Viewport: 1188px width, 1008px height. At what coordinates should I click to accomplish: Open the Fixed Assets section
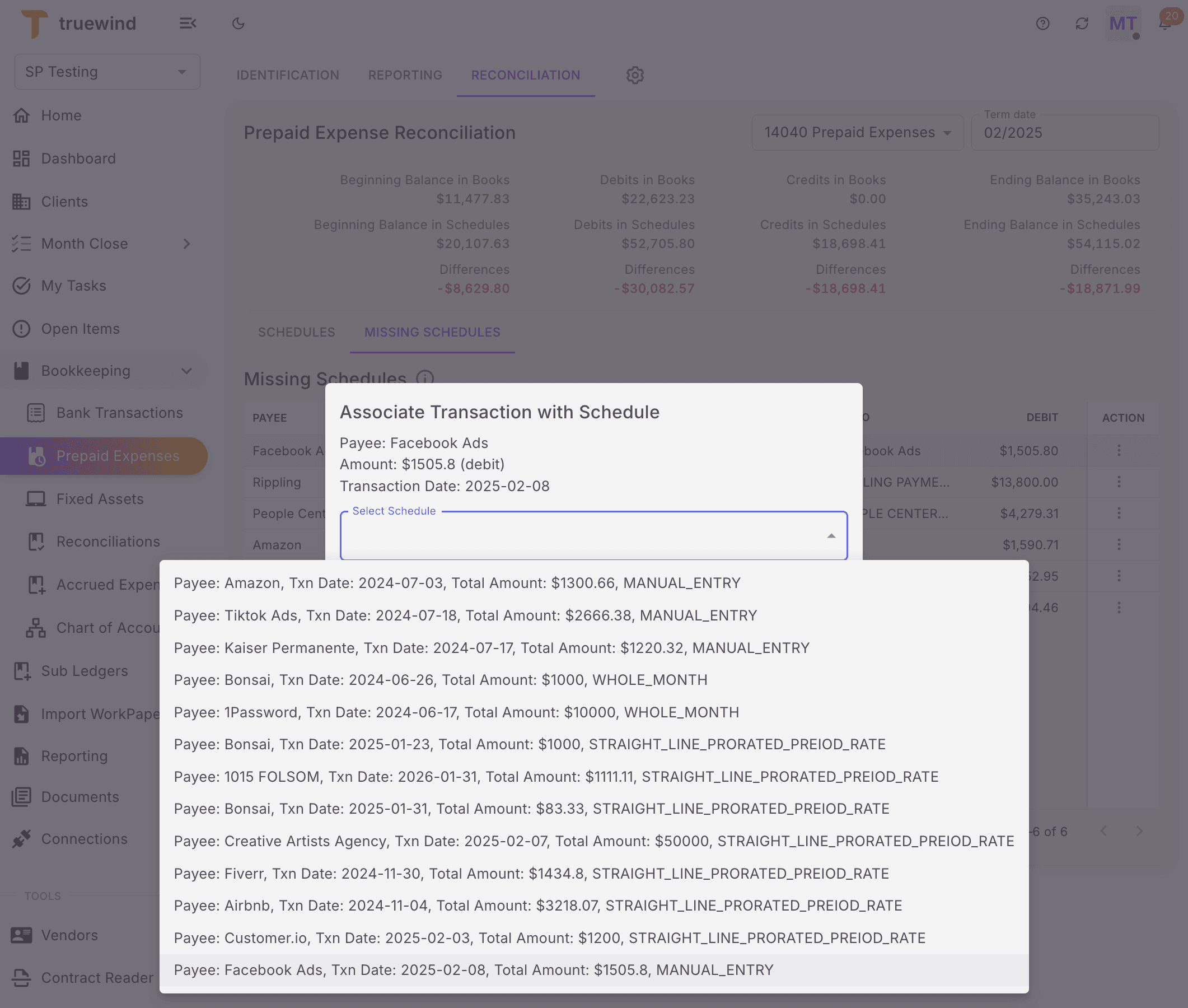click(100, 498)
